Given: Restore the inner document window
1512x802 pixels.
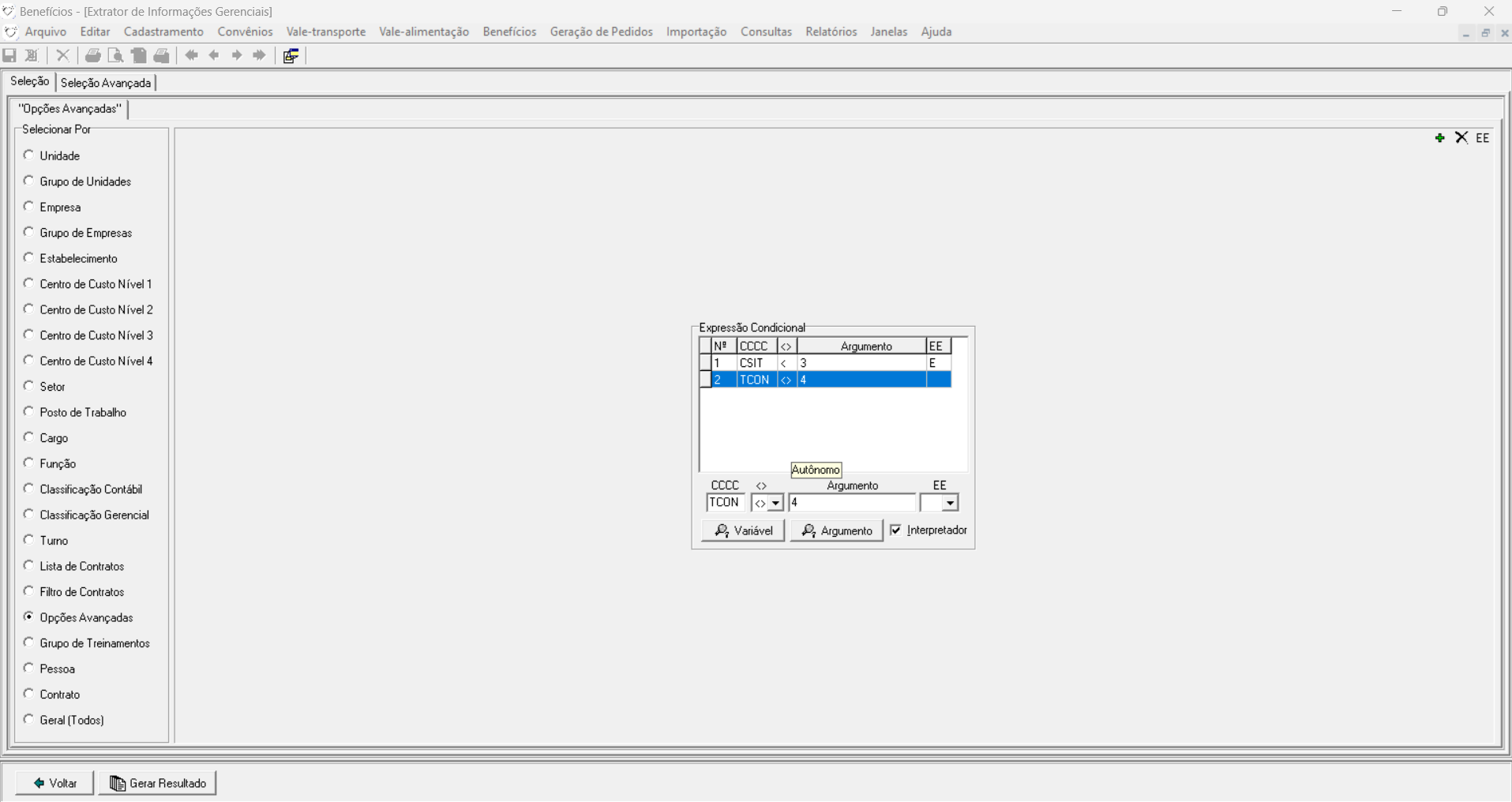Looking at the screenshot, I should (1485, 33).
